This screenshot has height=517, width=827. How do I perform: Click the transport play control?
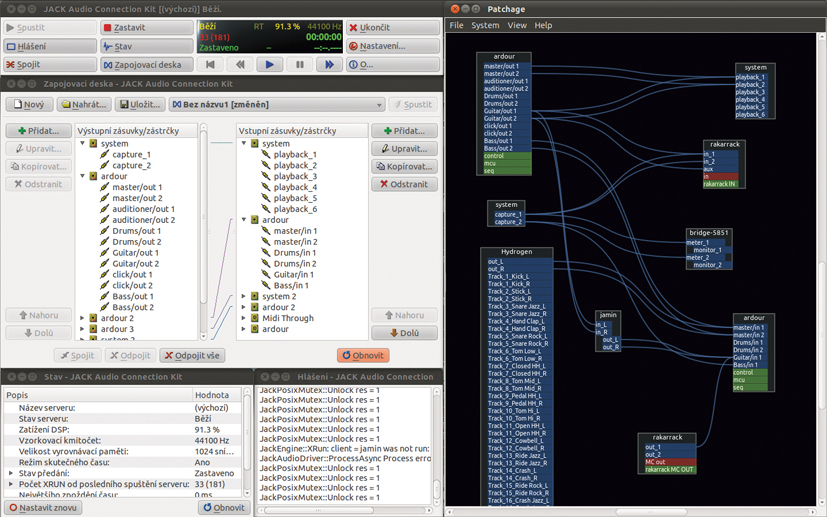(x=270, y=64)
